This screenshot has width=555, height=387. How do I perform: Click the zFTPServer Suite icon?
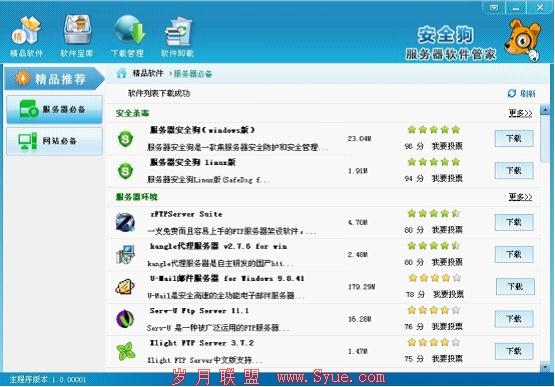click(125, 222)
